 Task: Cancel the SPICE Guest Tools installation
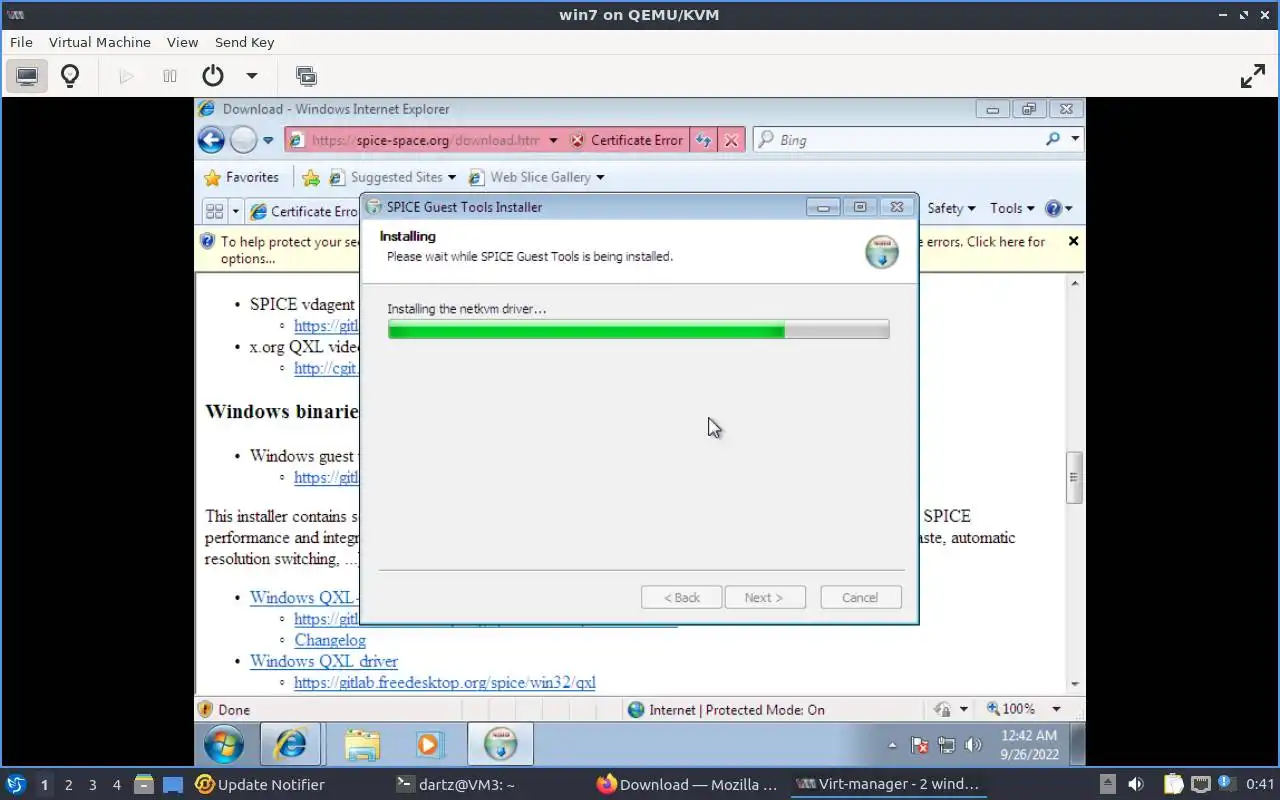(x=860, y=597)
